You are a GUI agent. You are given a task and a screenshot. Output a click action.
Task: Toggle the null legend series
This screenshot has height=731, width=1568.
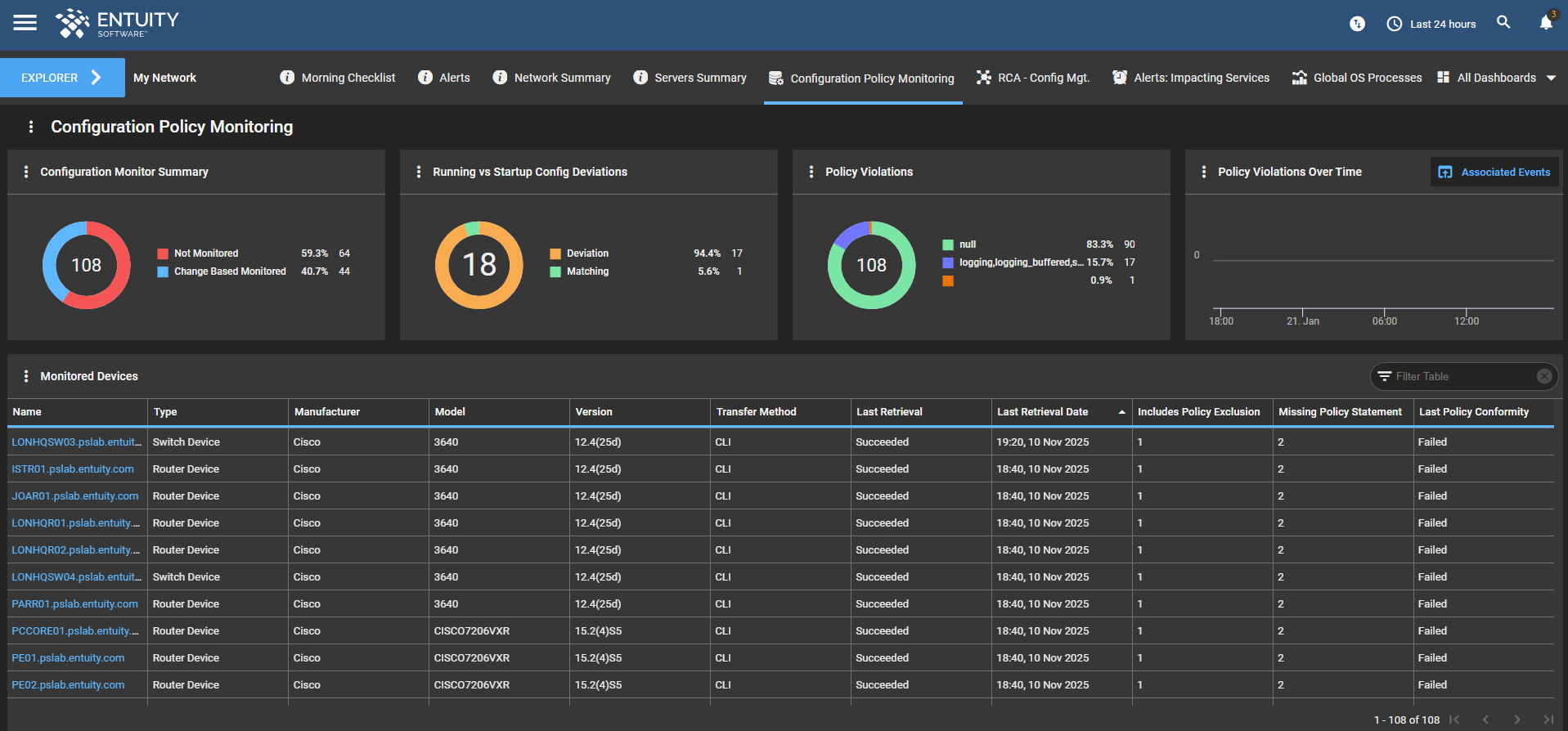(967, 244)
